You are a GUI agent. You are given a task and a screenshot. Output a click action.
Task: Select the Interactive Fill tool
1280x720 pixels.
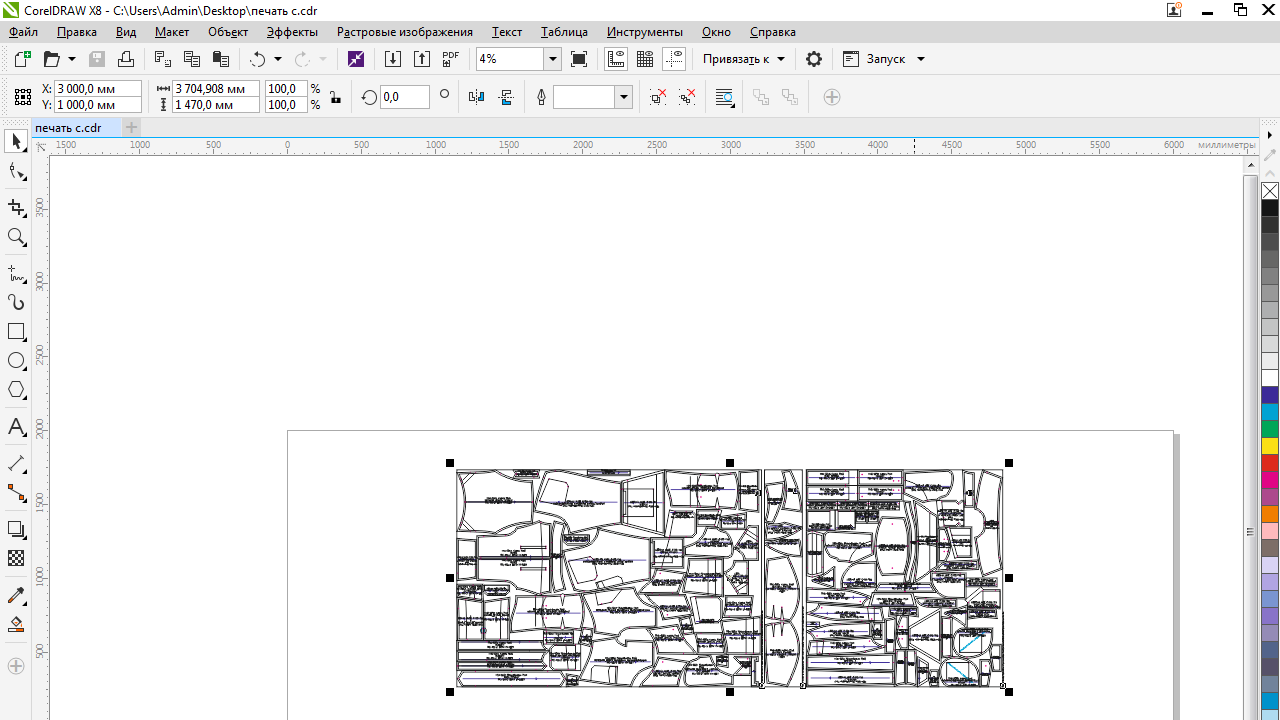tap(16, 625)
